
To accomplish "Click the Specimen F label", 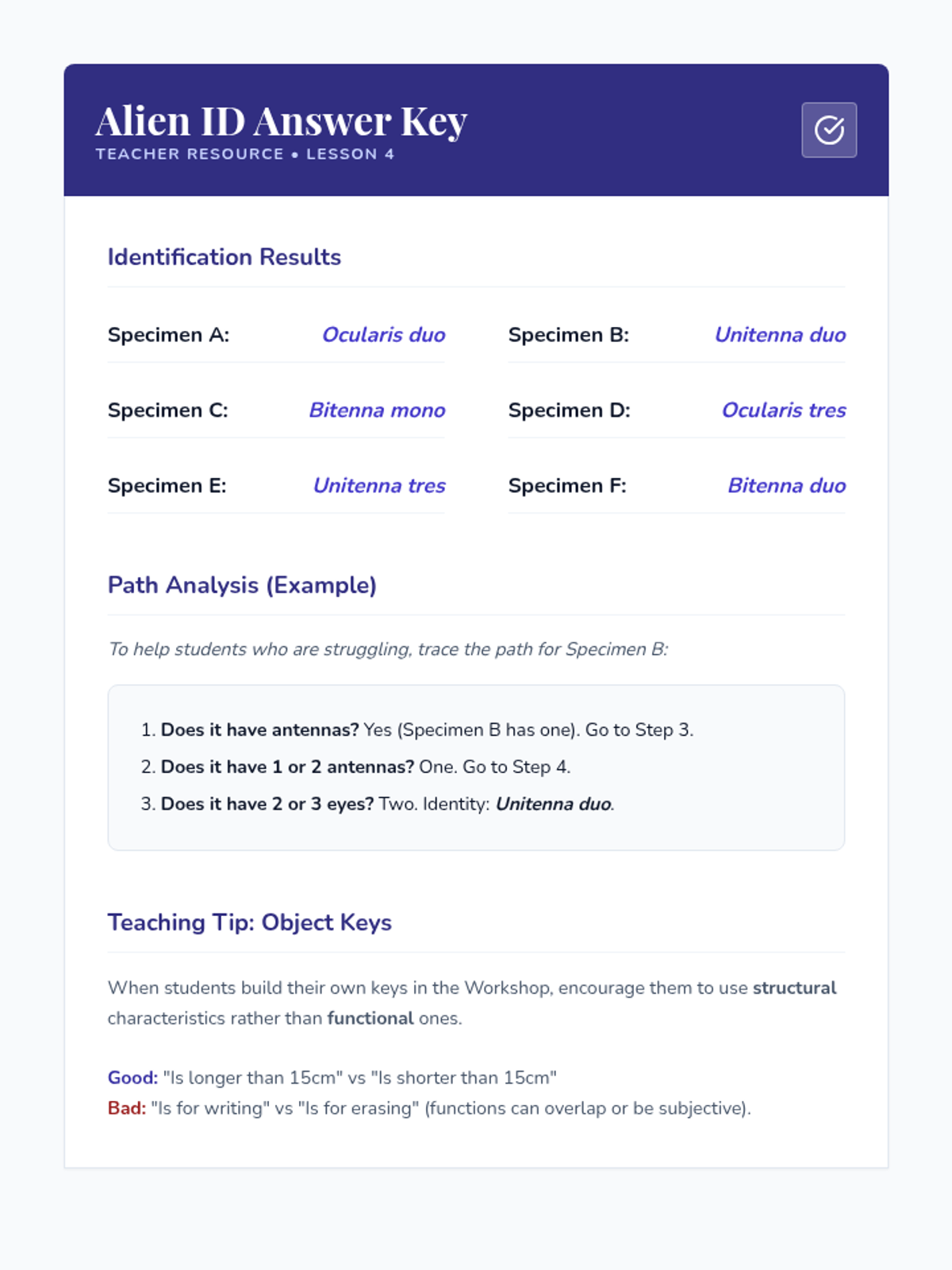I will (x=567, y=486).
